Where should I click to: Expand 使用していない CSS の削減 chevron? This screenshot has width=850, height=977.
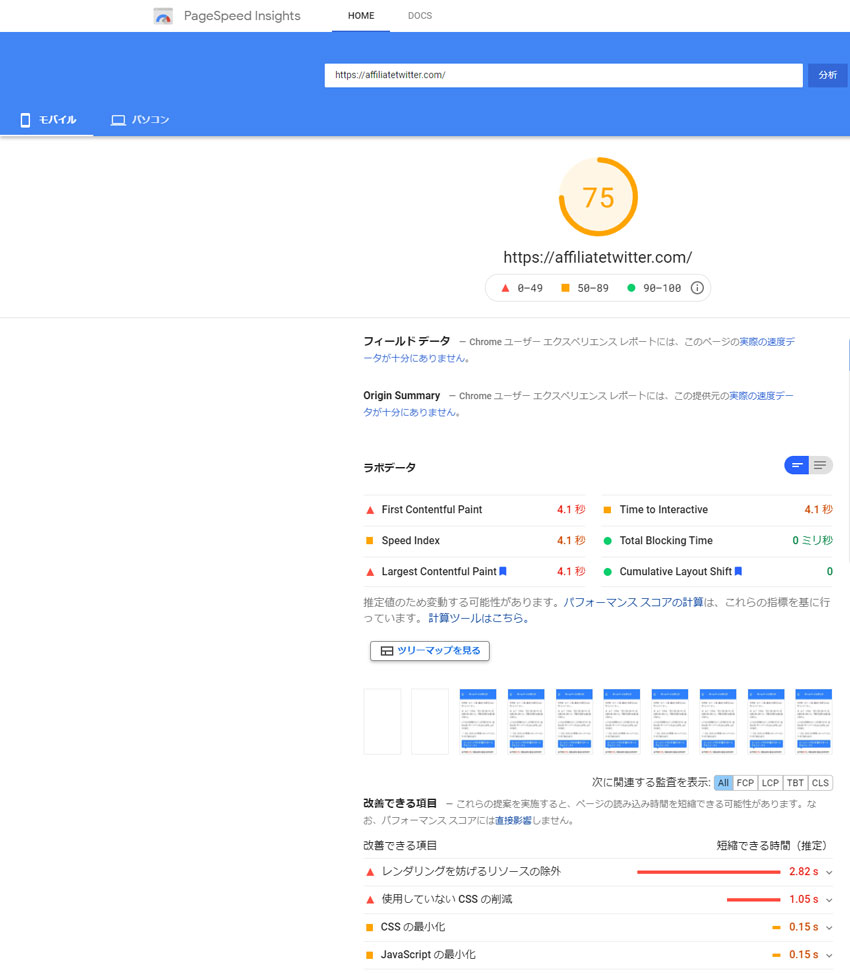pyautogui.click(x=829, y=900)
